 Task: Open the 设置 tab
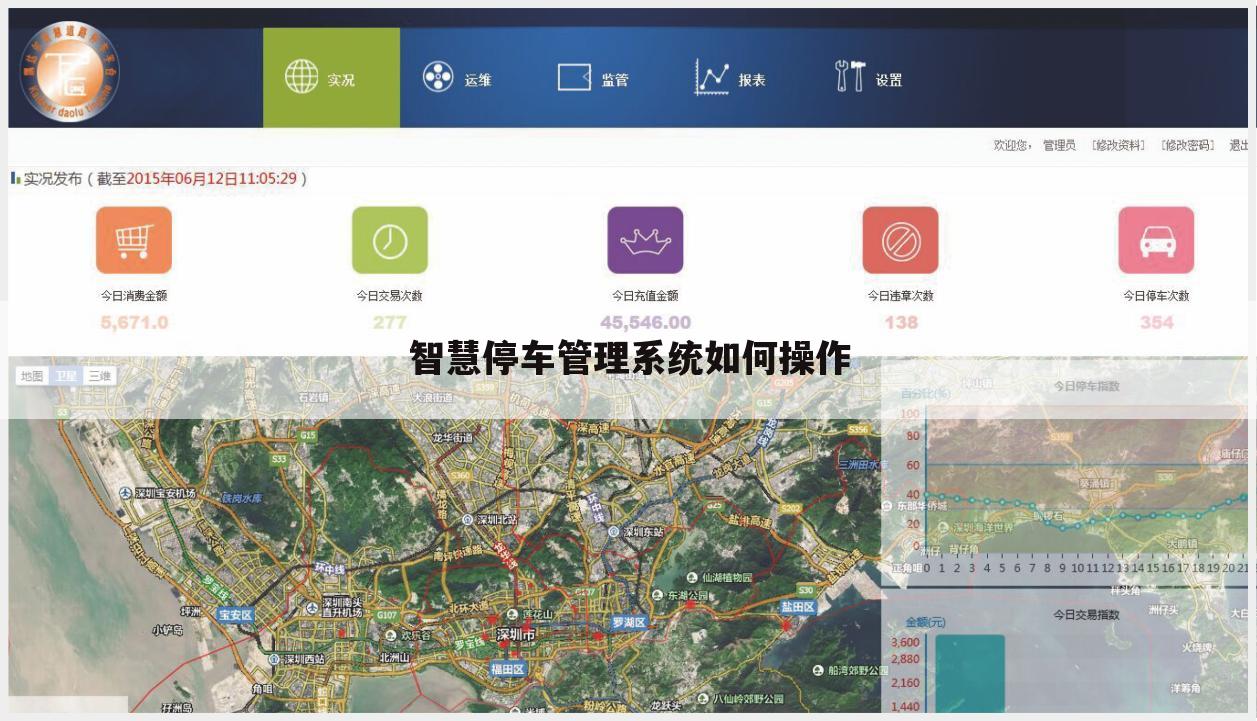[x=868, y=78]
